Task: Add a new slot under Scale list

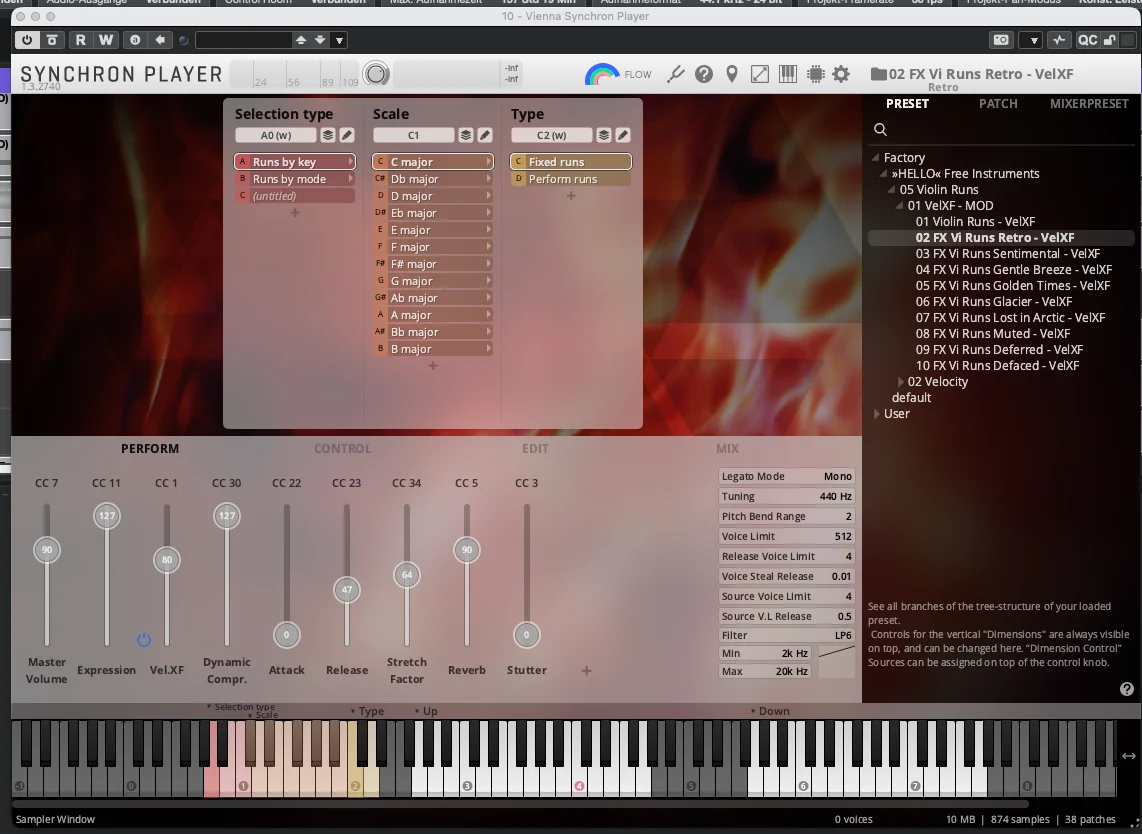Action: tap(433, 366)
